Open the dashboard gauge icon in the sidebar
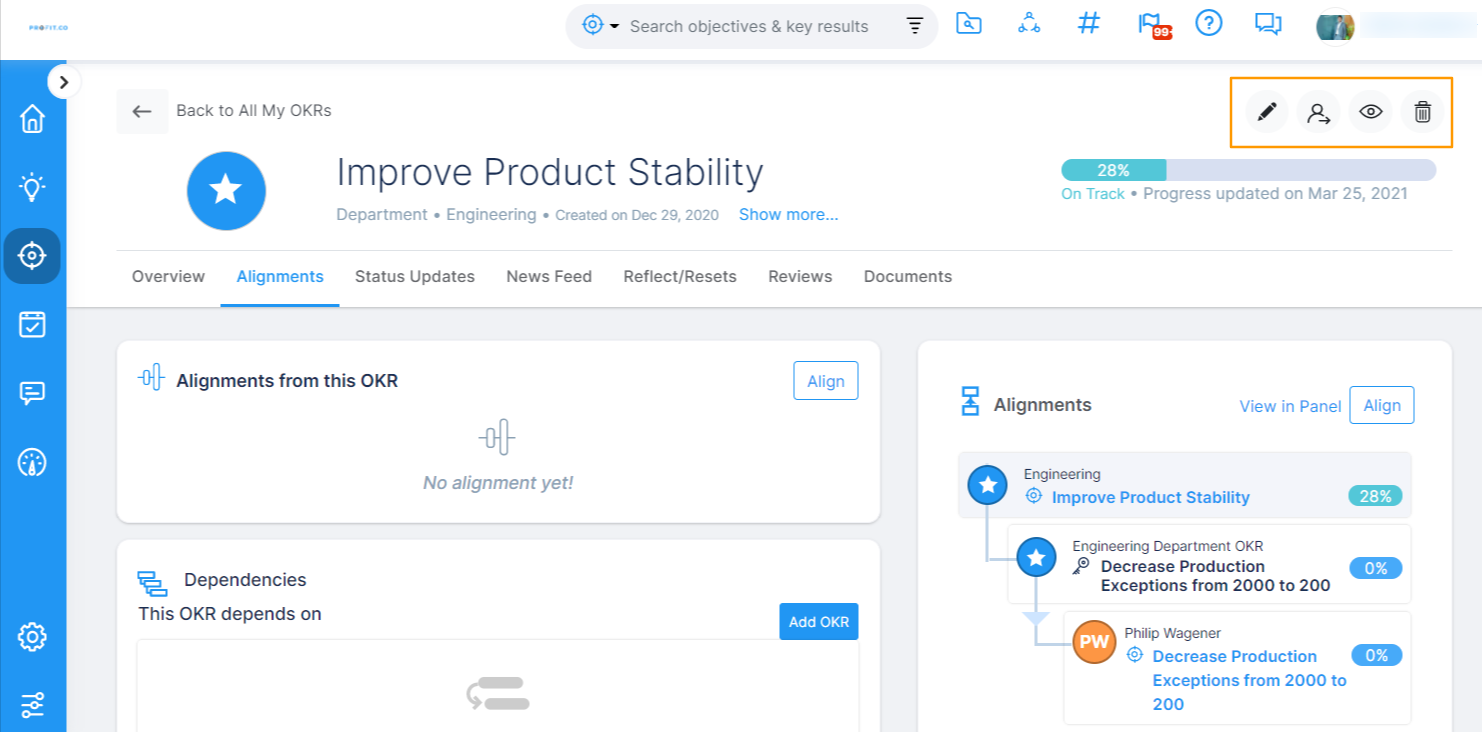The width and height of the screenshot is (1482, 732). 33,462
